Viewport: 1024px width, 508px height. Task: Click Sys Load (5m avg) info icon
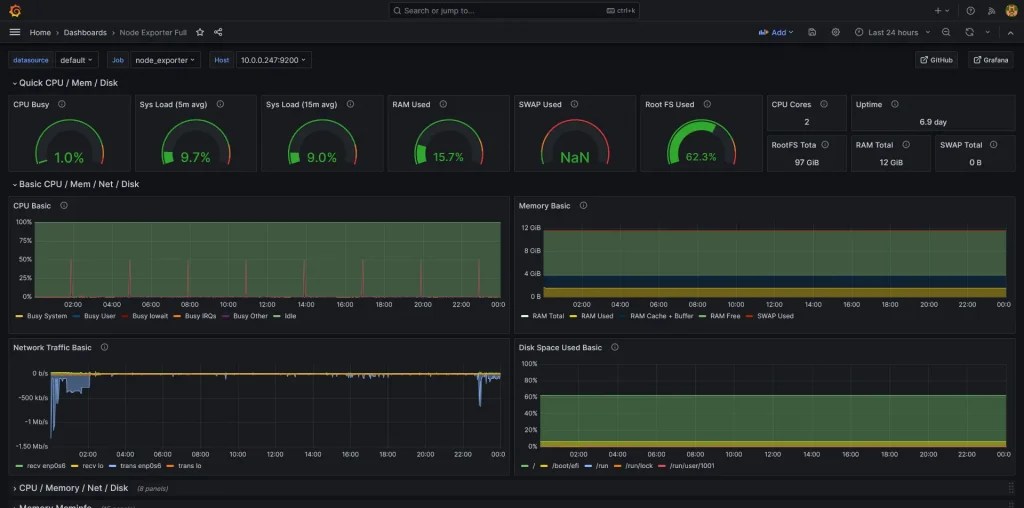click(220, 104)
